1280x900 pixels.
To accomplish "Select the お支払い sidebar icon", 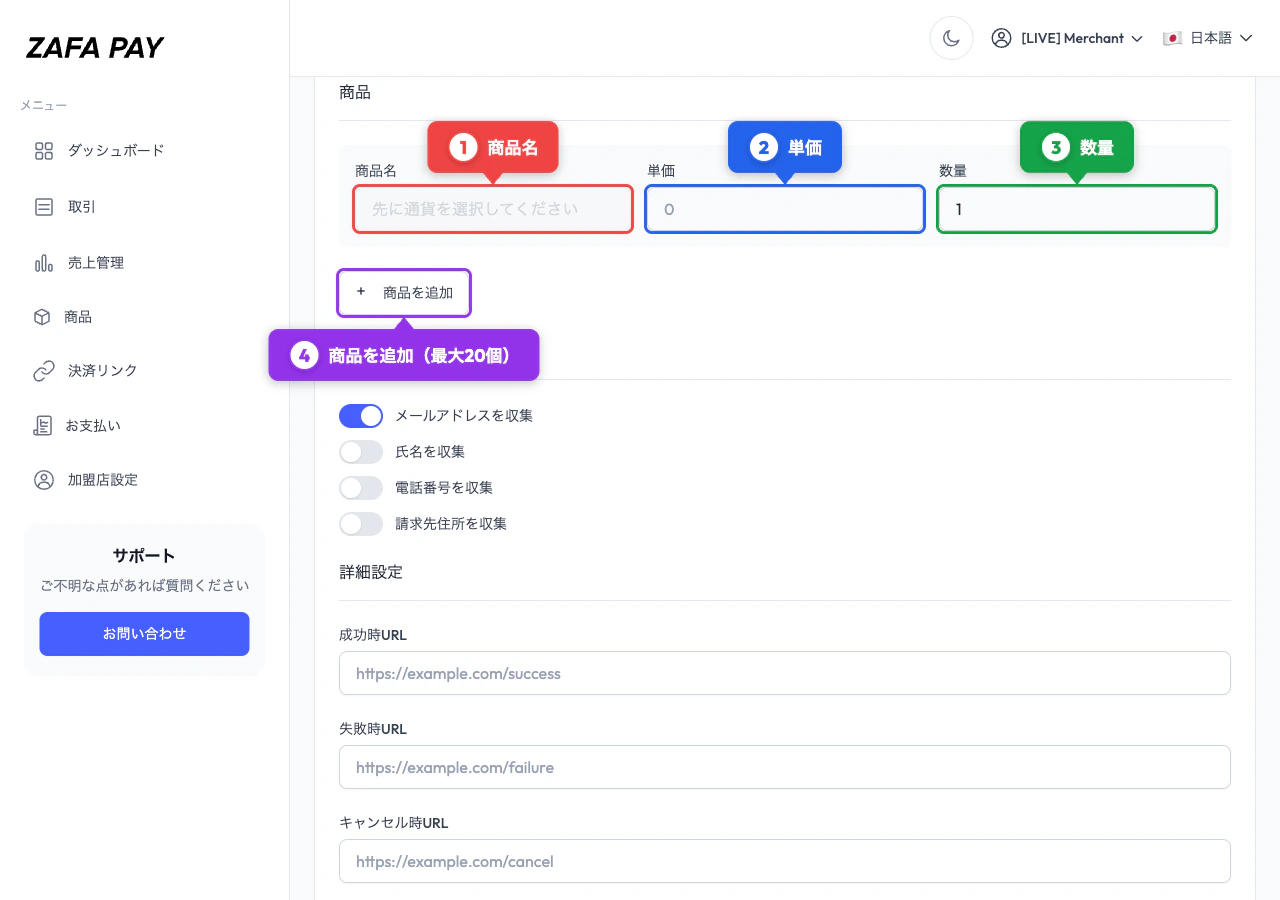I will [44, 425].
